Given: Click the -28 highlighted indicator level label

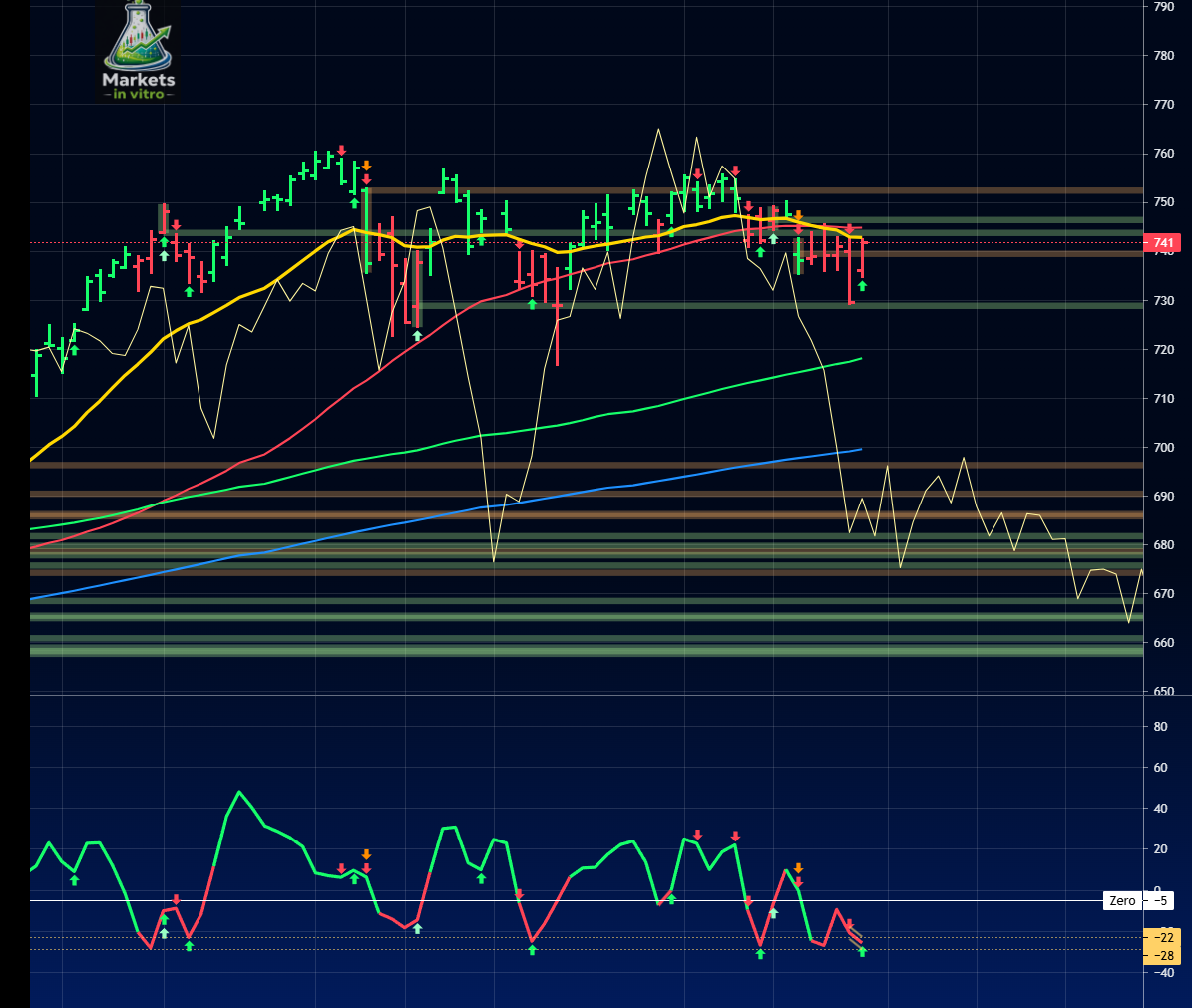Looking at the screenshot, I should pyautogui.click(x=1162, y=955).
